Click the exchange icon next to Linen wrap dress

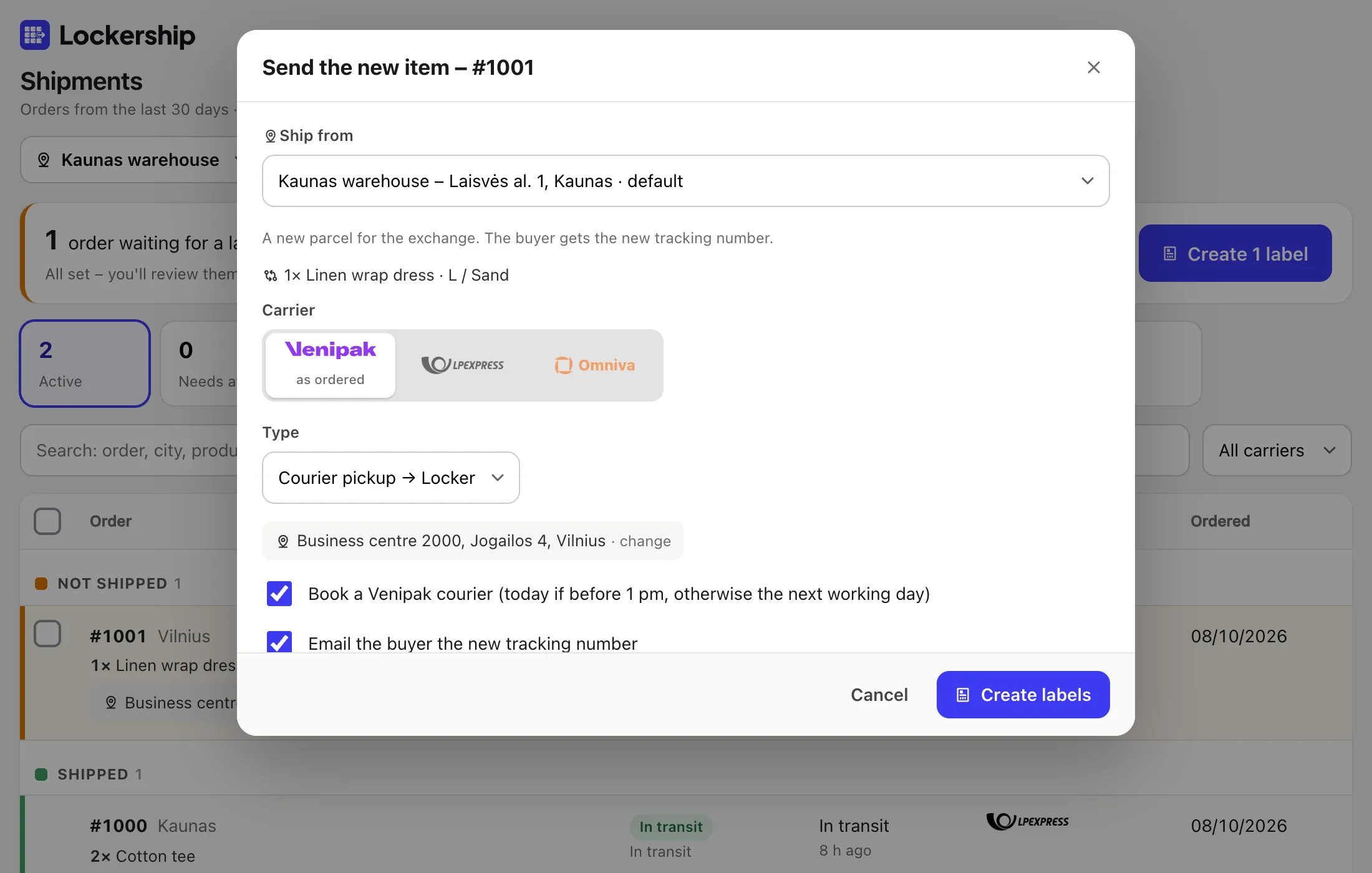click(x=270, y=276)
